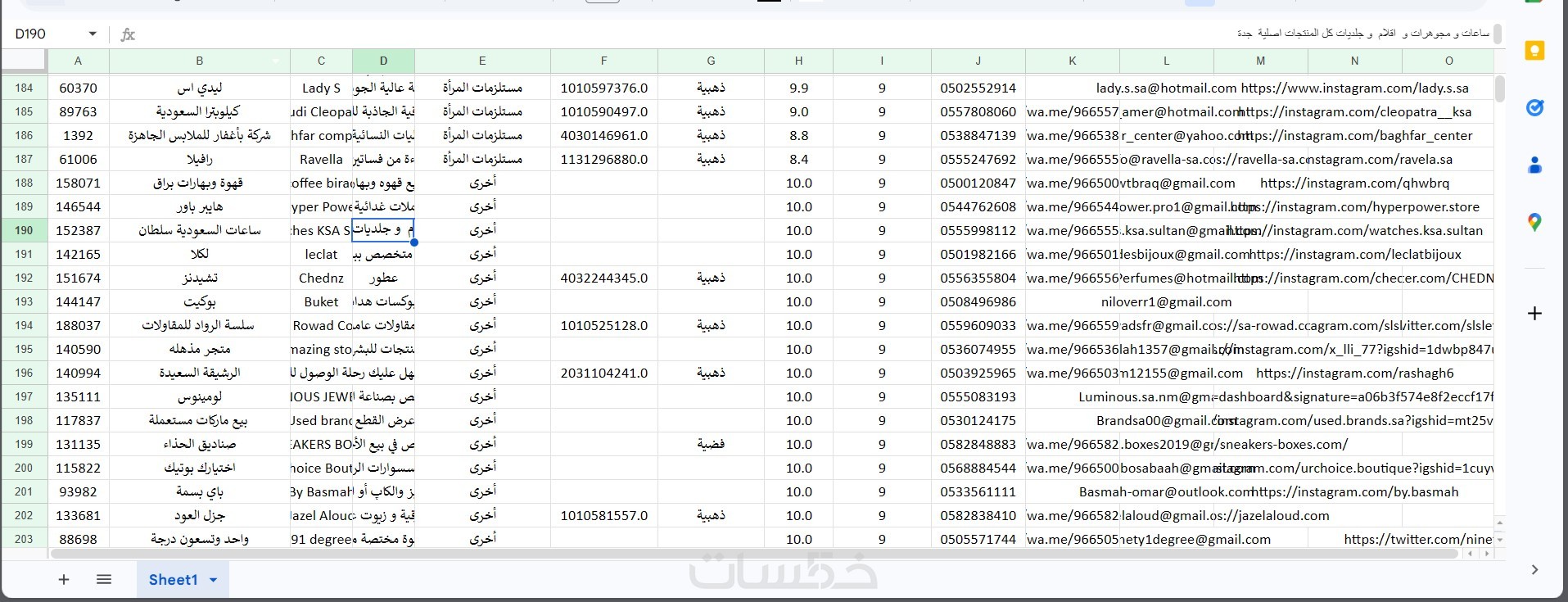
Task: Select row 195 header
Action: coord(24,349)
